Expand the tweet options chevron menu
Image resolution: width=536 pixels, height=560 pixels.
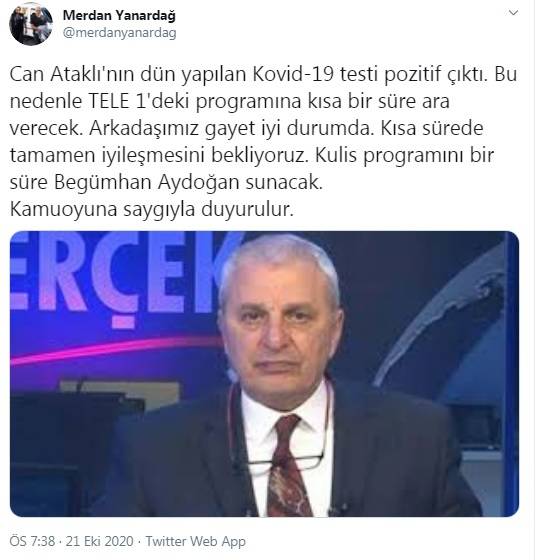(513, 13)
